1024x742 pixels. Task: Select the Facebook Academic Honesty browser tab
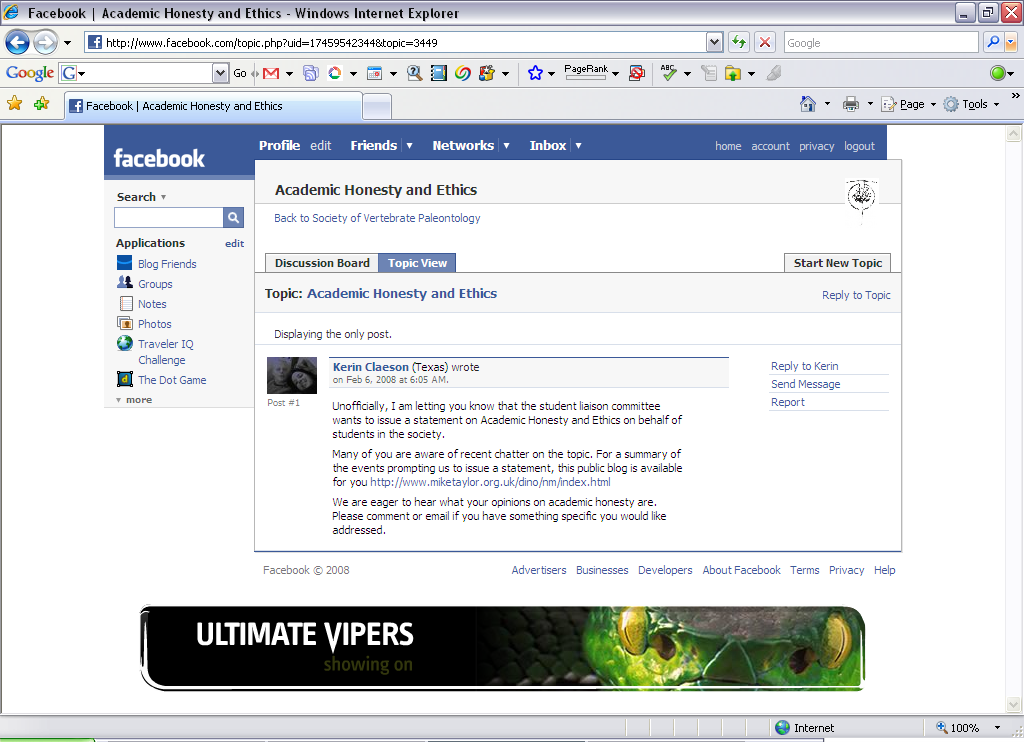click(x=213, y=106)
